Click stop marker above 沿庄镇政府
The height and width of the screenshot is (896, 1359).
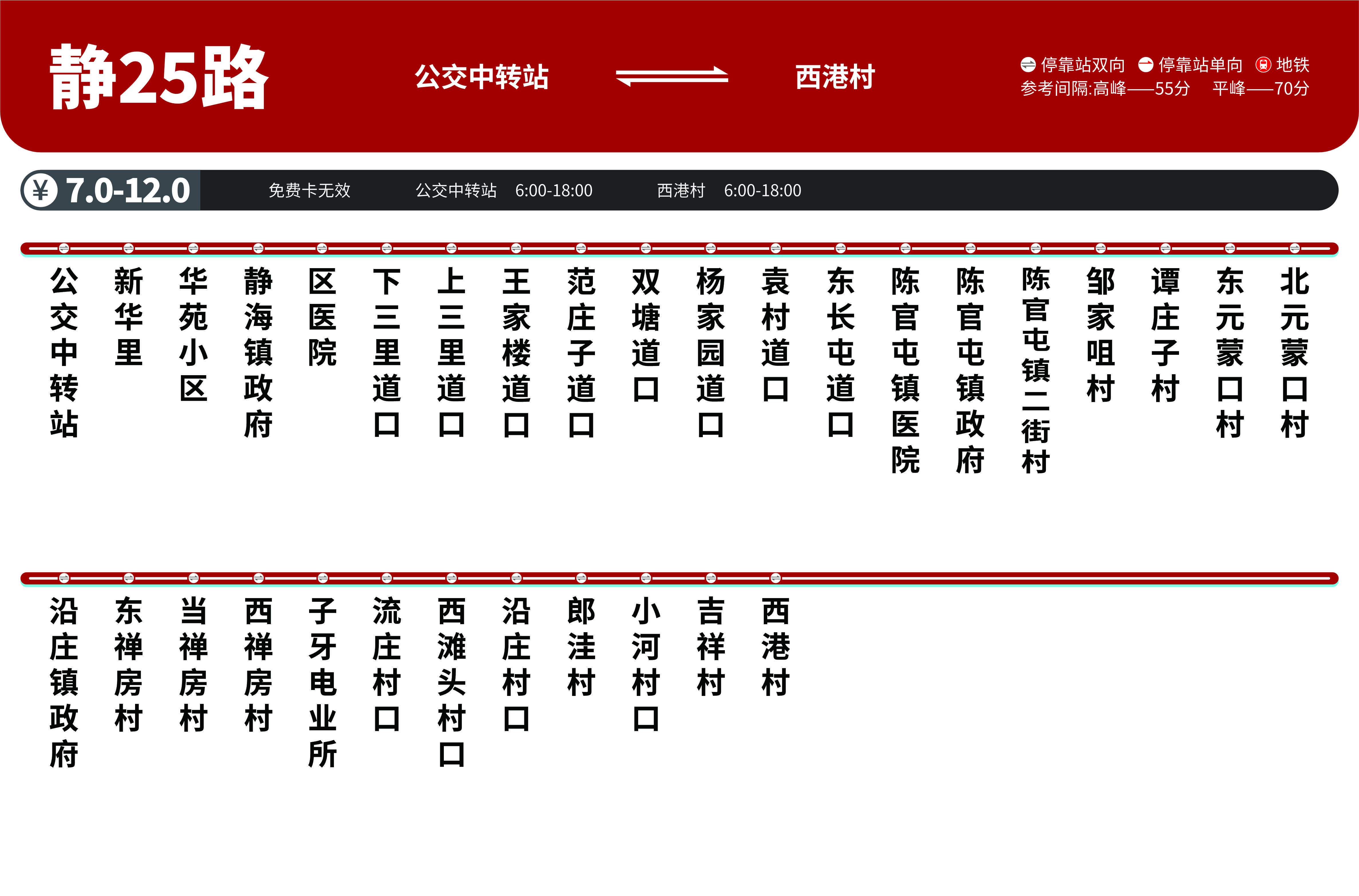pos(64,578)
